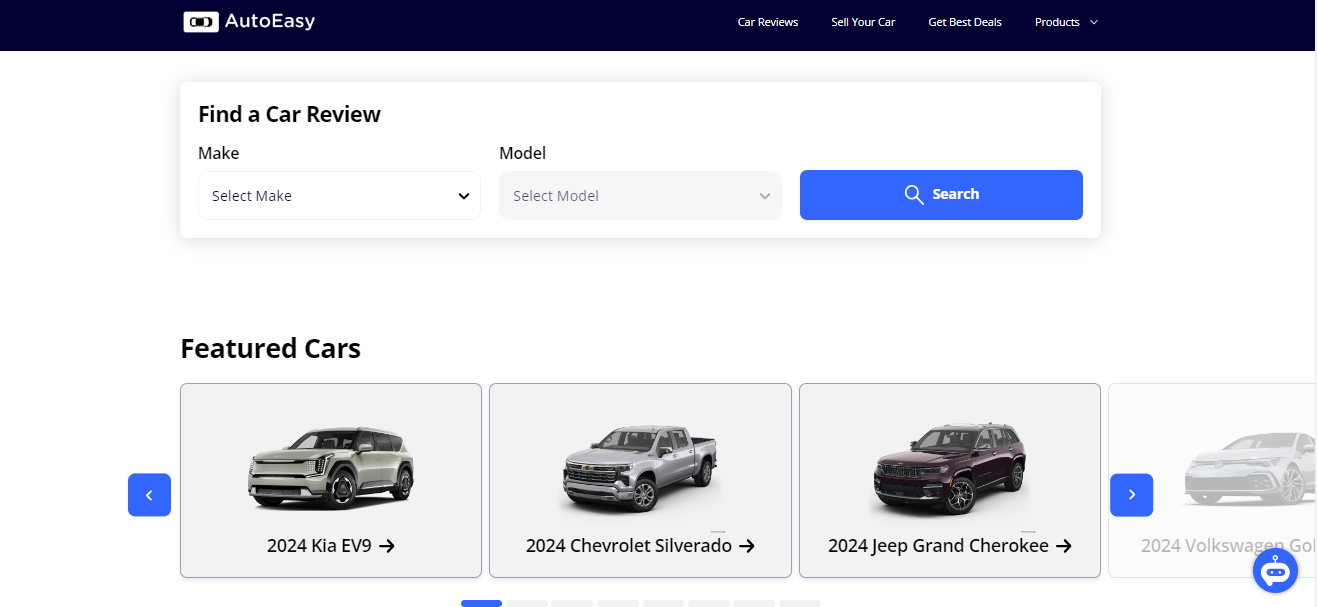Open the Car Reviews menu item

coord(767,21)
